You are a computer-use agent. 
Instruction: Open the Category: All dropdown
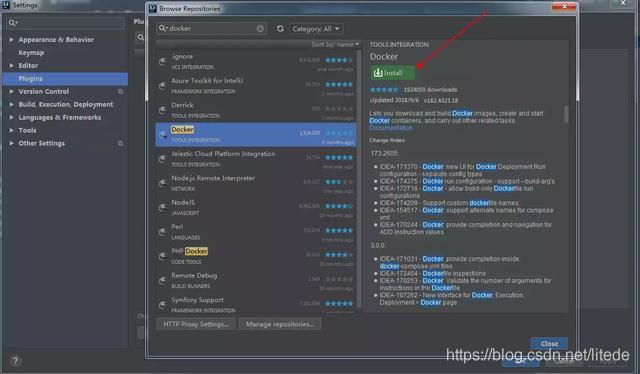click(316, 29)
